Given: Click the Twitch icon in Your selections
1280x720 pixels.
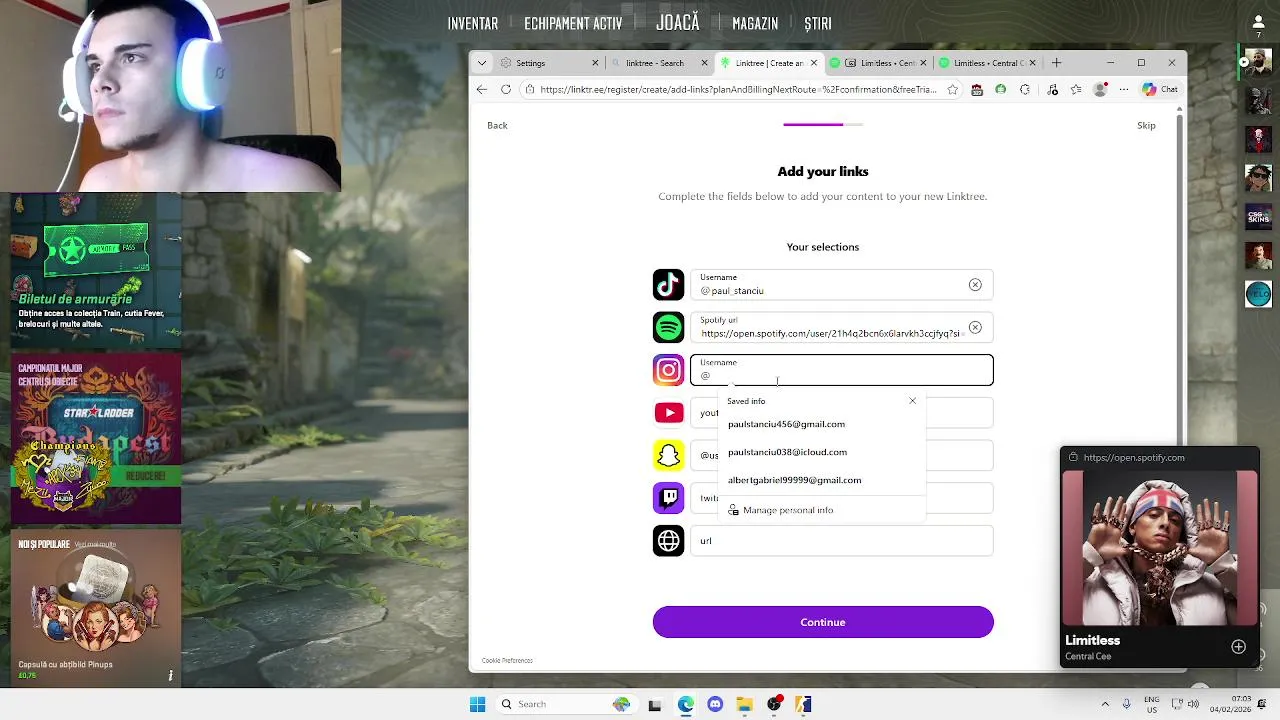Looking at the screenshot, I should tap(669, 498).
